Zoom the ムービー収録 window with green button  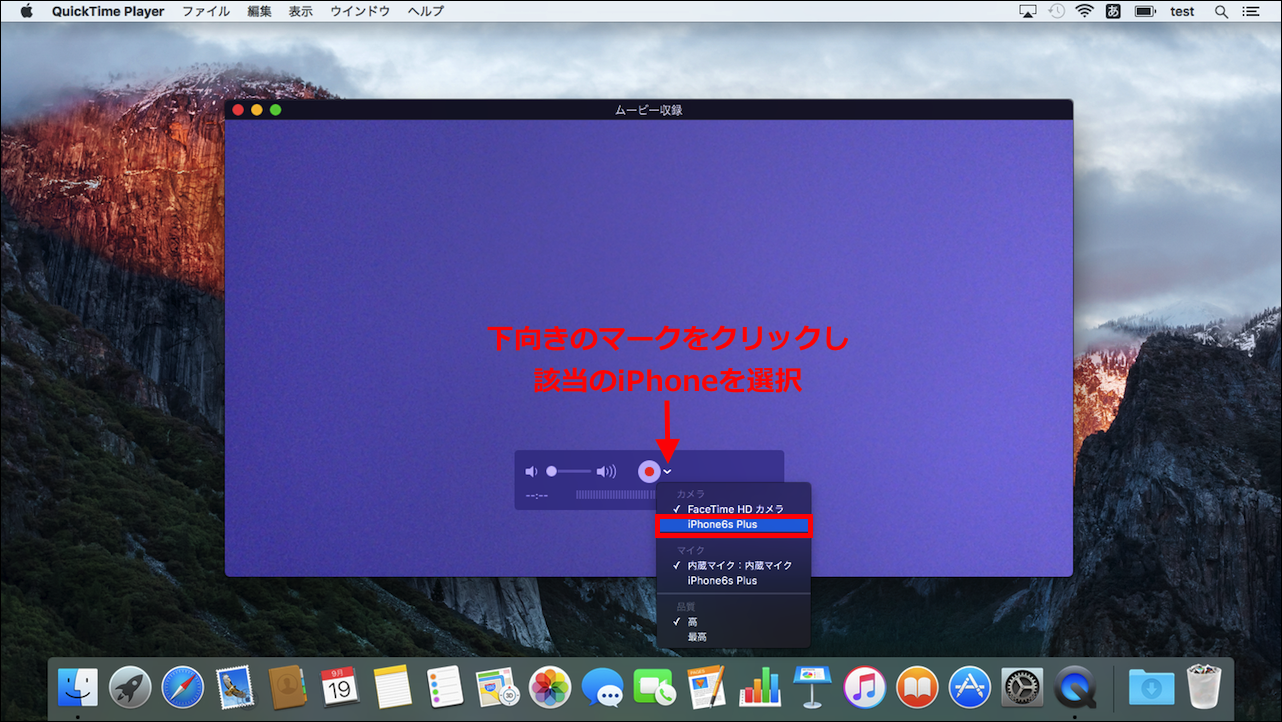pos(276,110)
